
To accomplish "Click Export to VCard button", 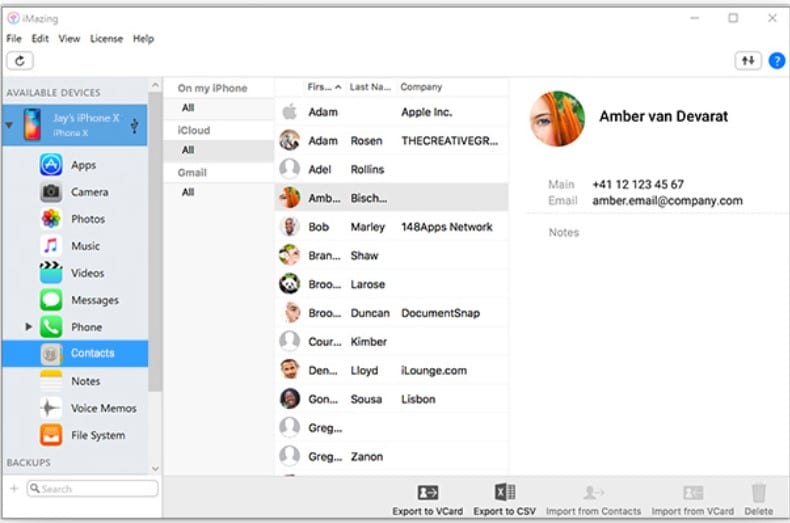I will (427, 499).
